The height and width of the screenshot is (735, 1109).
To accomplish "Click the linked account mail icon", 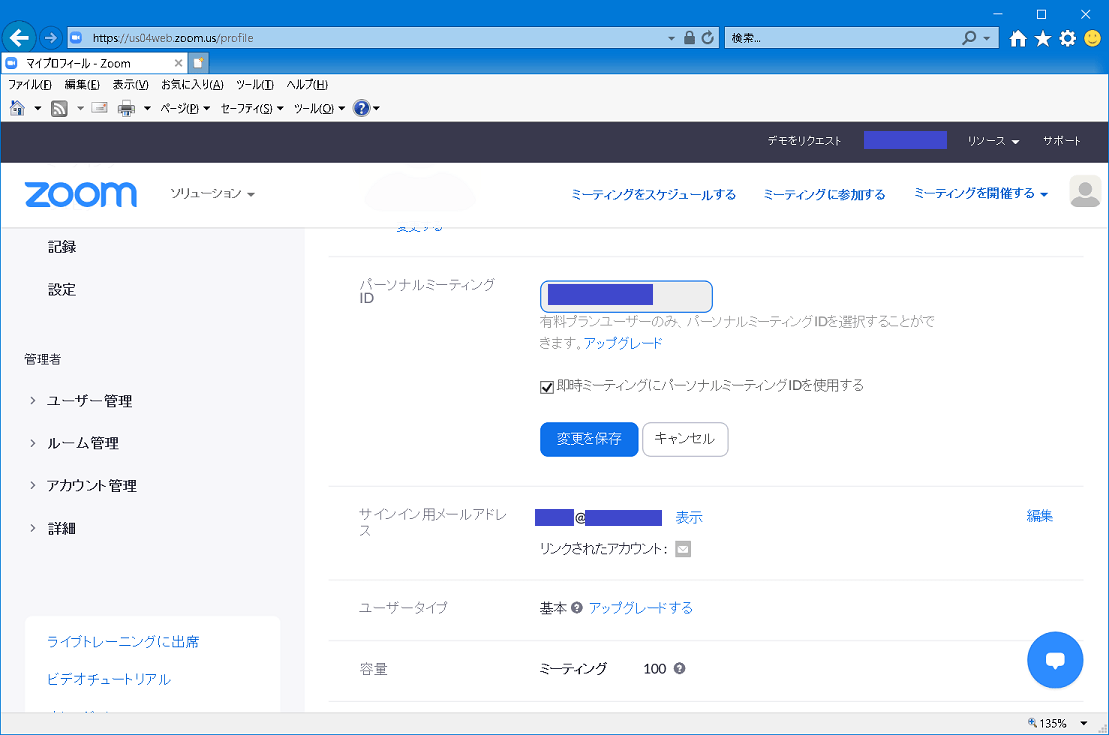I will pyautogui.click(x=683, y=548).
